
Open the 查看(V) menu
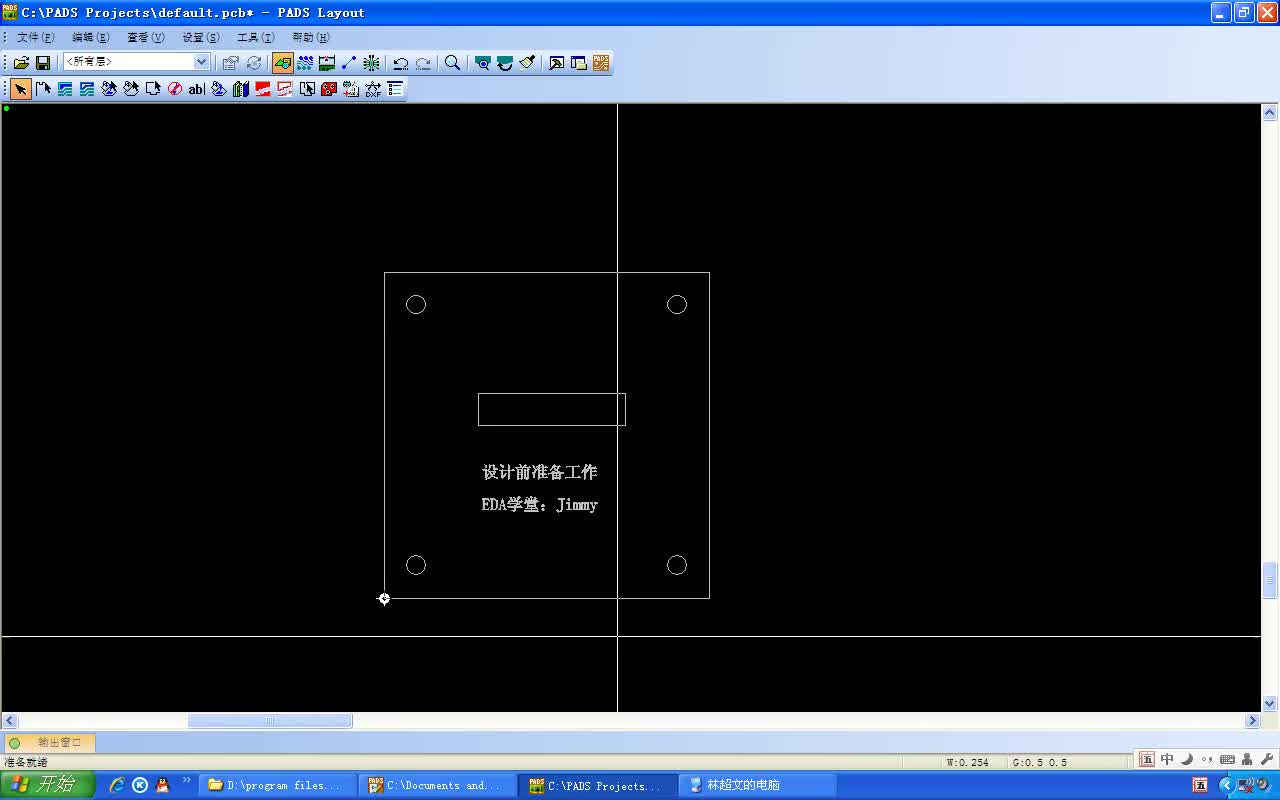coord(145,37)
